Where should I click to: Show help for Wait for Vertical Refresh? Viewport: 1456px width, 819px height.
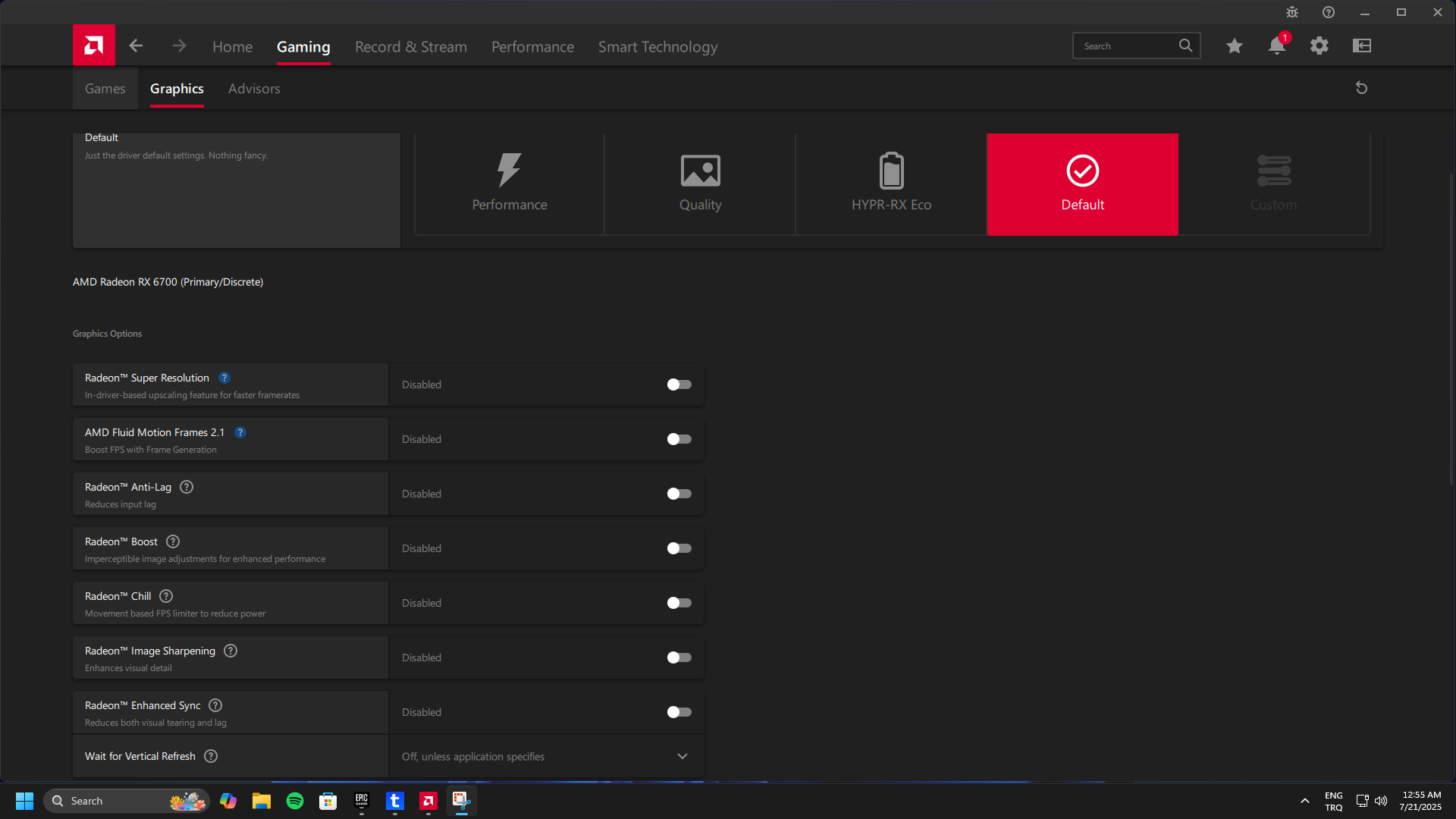click(211, 756)
